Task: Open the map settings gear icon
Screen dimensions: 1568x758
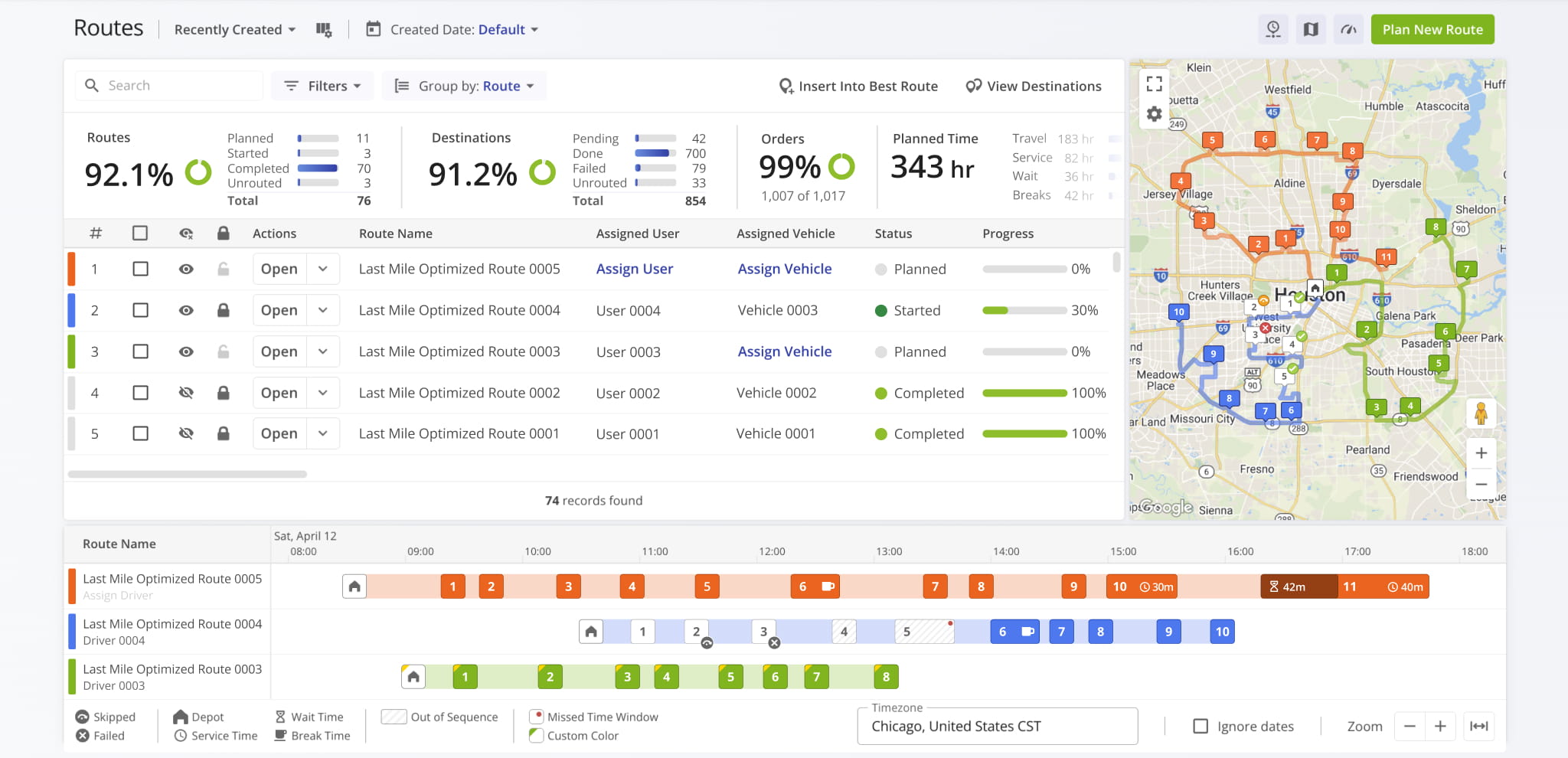Action: (1155, 114)
